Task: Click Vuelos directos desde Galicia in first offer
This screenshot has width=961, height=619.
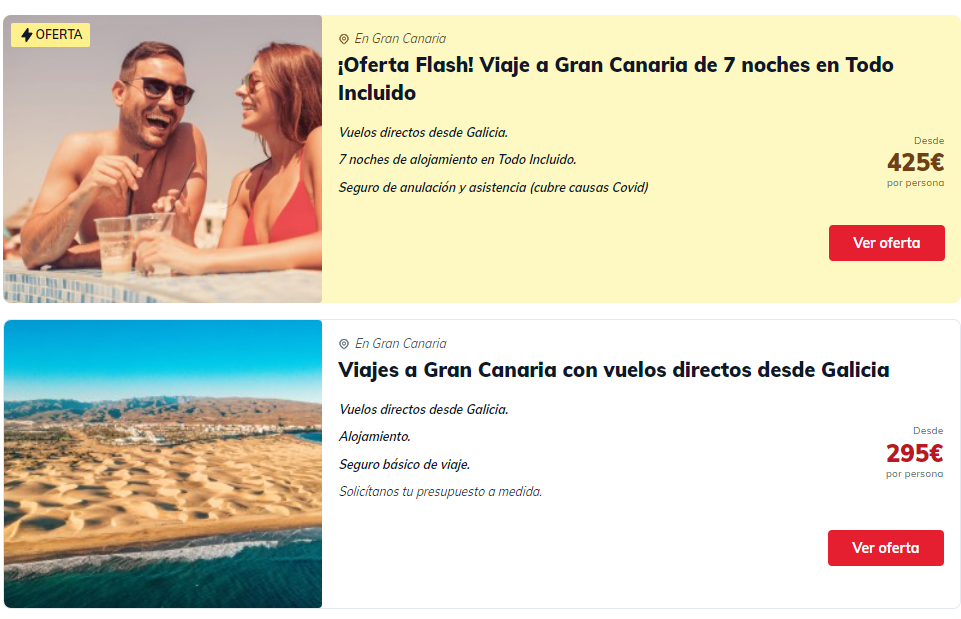Action: [424, 132]
